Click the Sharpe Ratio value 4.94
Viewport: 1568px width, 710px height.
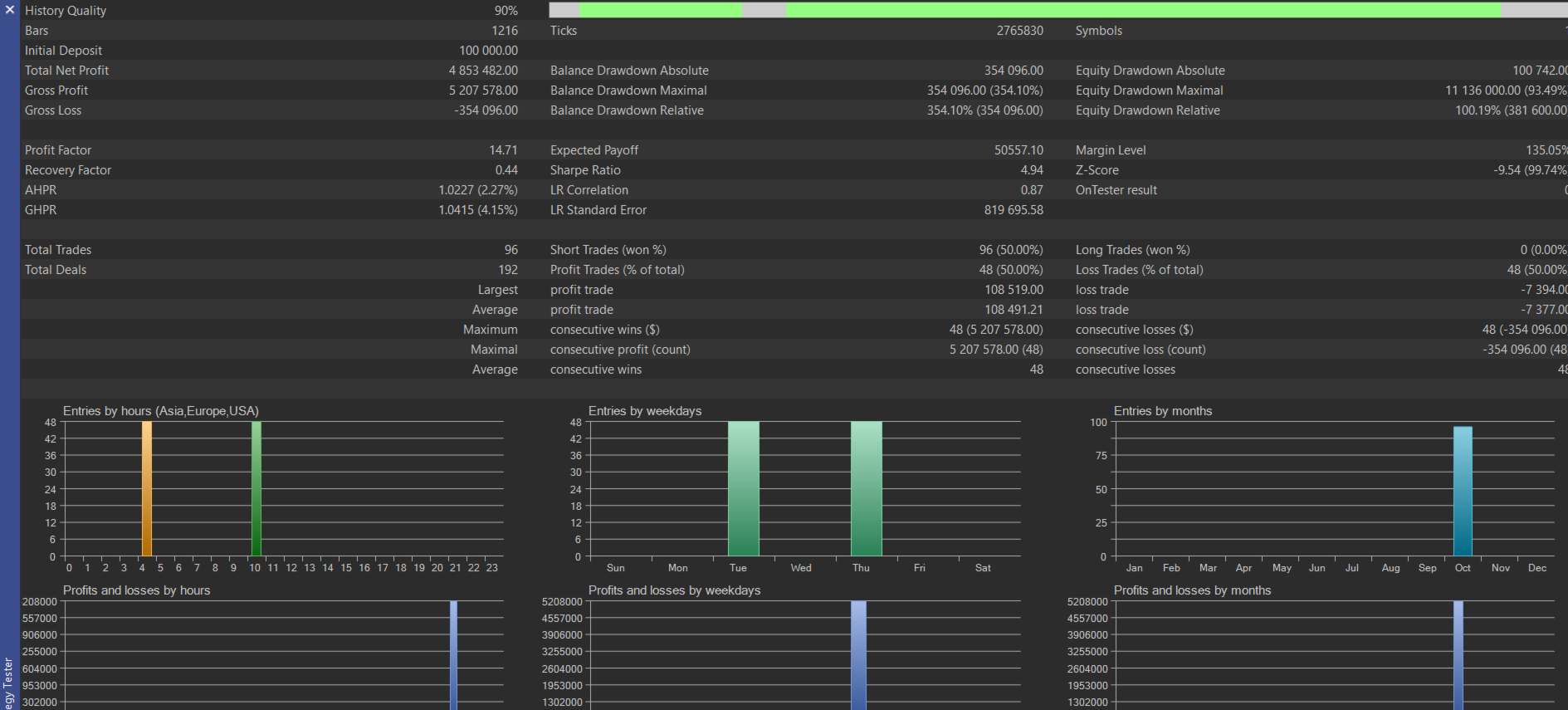(x=1032, y=170)
